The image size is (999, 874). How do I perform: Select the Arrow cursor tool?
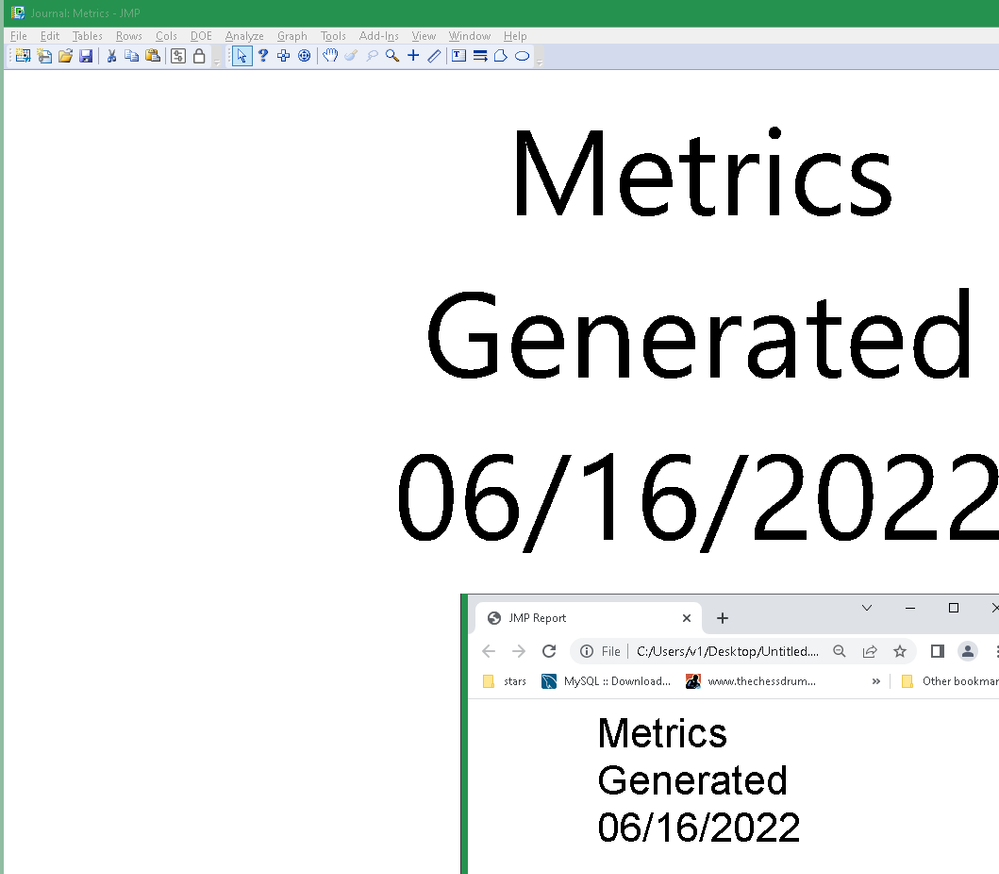coord(241,56)
